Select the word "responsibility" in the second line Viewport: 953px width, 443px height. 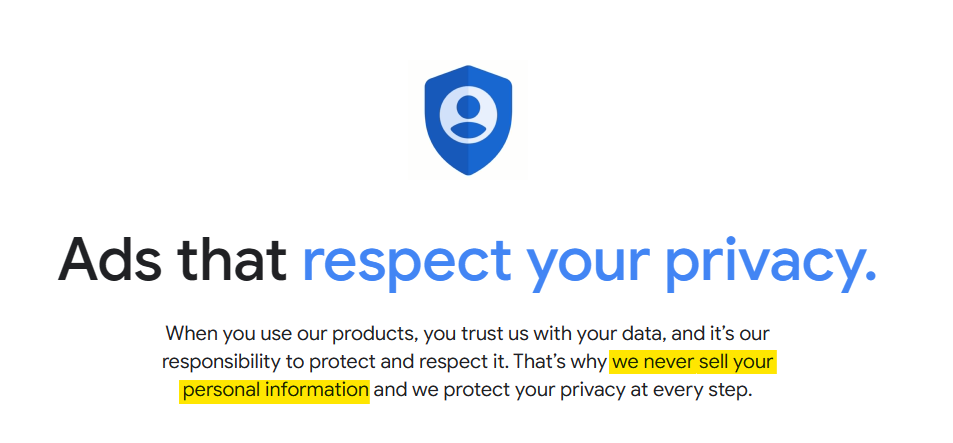point(221,363)
